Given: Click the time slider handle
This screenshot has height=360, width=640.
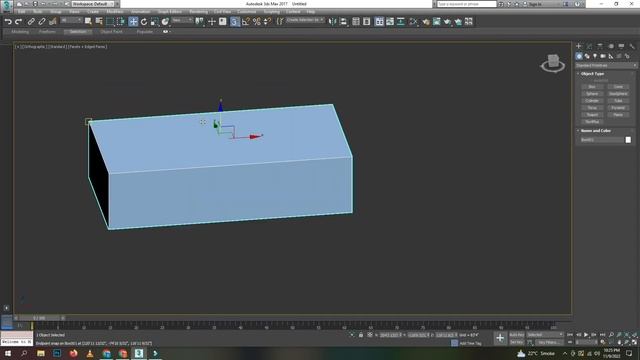Looking at the screenshot, I should click(39, 318).
